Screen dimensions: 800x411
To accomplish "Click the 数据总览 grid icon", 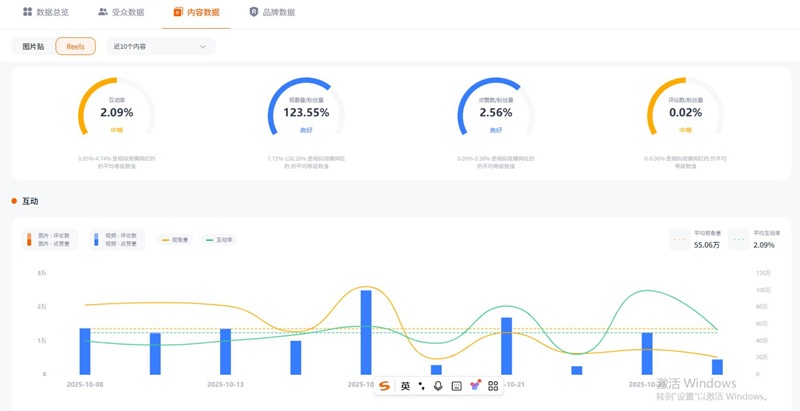I will click(x=28, y=12).
